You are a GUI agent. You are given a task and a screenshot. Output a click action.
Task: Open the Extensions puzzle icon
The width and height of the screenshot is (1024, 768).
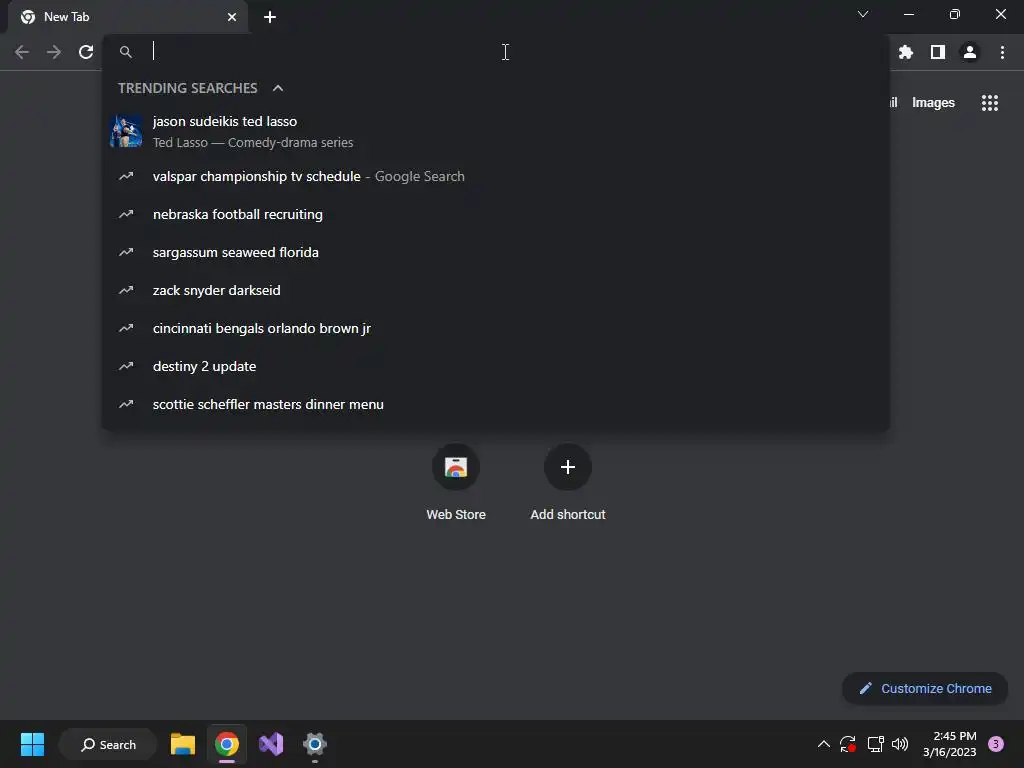tap(905, 52)
